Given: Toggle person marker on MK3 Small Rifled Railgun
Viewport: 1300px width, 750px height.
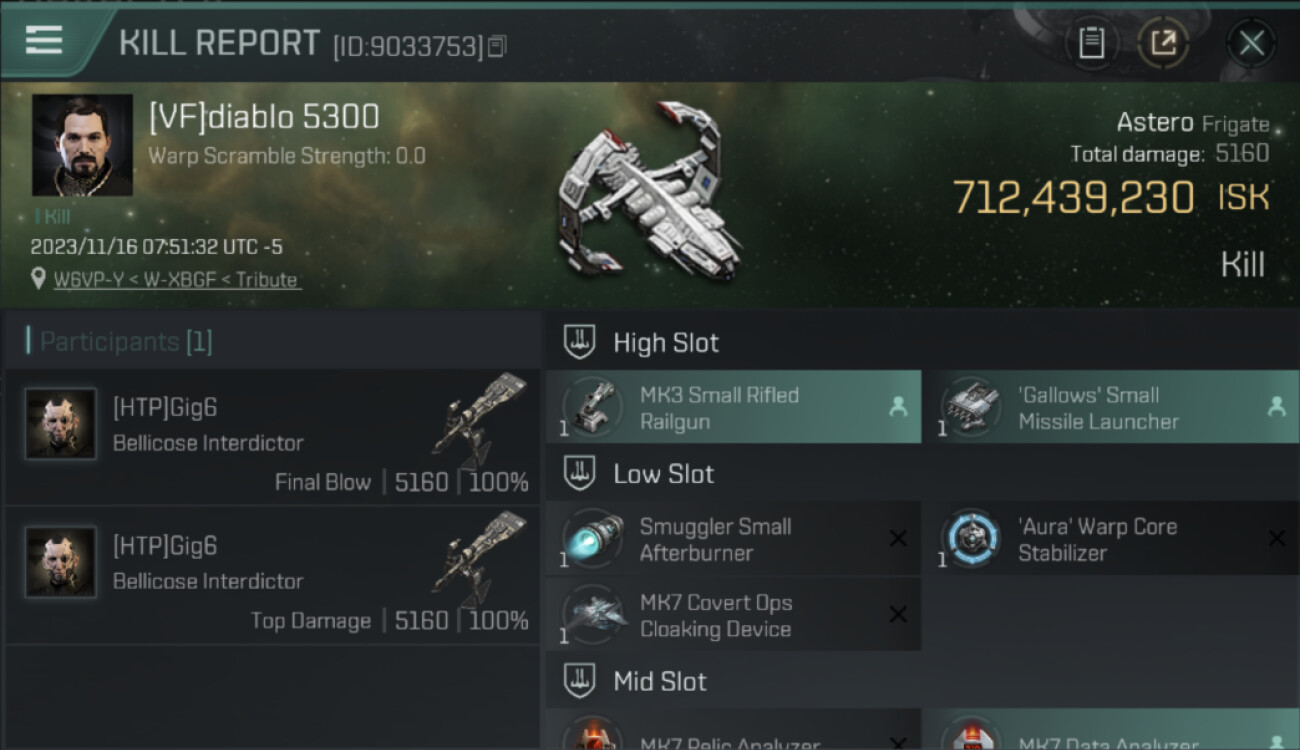Looking at the screenshot, I should (898, 407).
